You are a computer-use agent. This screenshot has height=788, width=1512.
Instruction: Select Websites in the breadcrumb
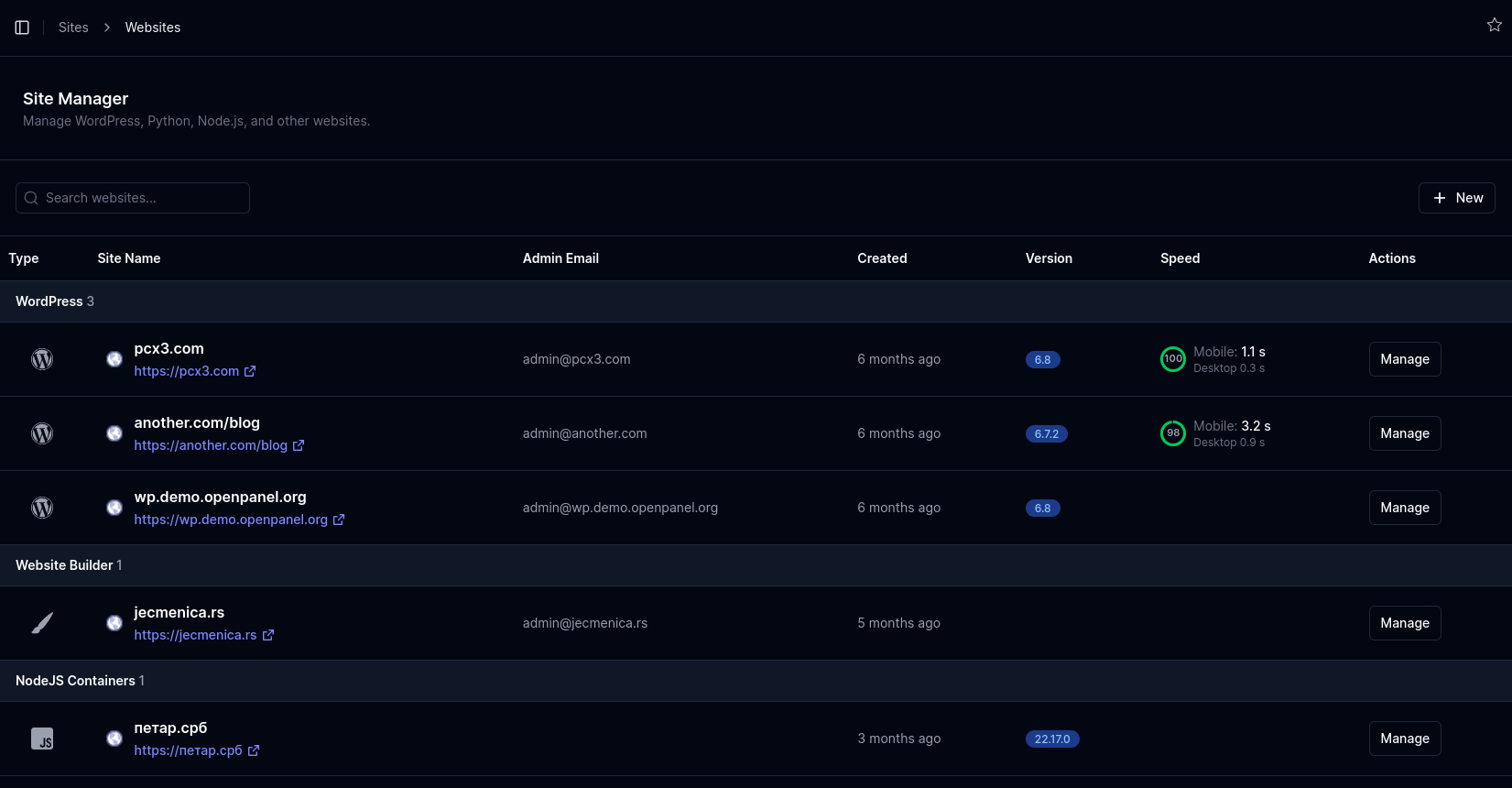[153, 27]
